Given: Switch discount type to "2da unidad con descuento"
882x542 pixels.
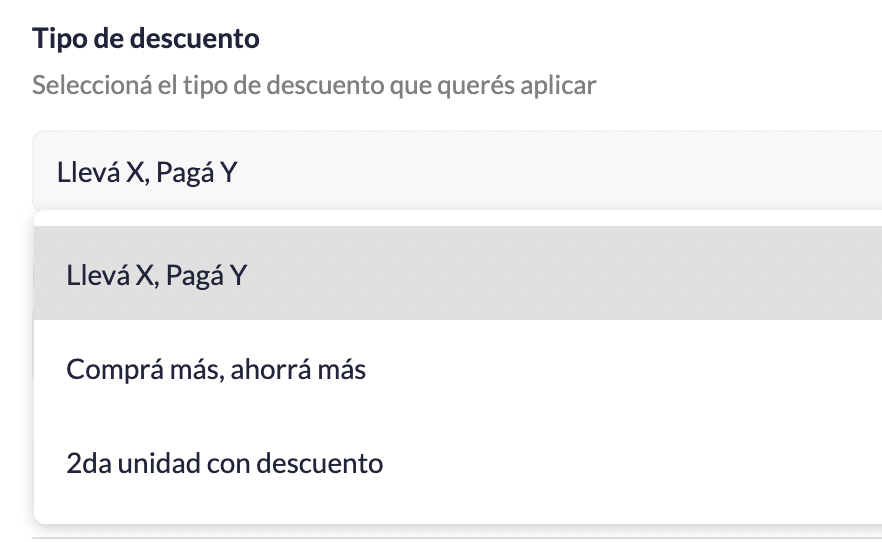Looking at the screenshot, I should coord(224,464).
